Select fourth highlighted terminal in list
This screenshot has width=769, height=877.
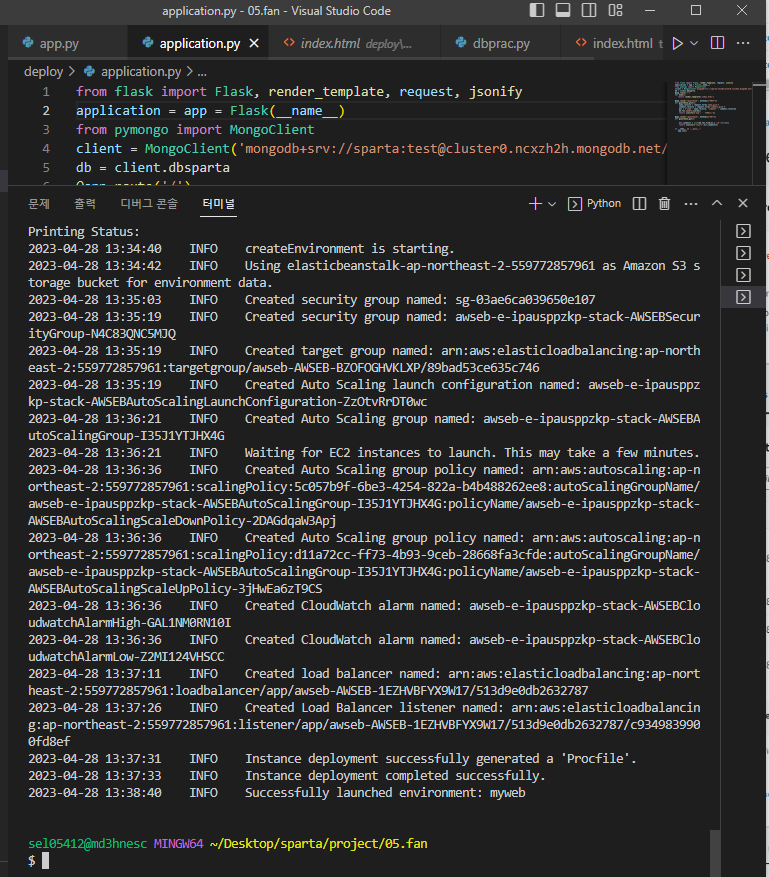[743, 296]
